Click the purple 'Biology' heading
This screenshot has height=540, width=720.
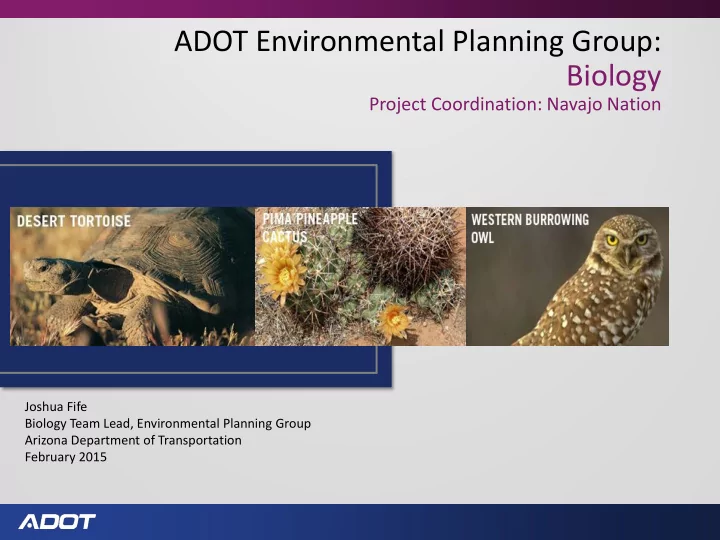[614, 75]
